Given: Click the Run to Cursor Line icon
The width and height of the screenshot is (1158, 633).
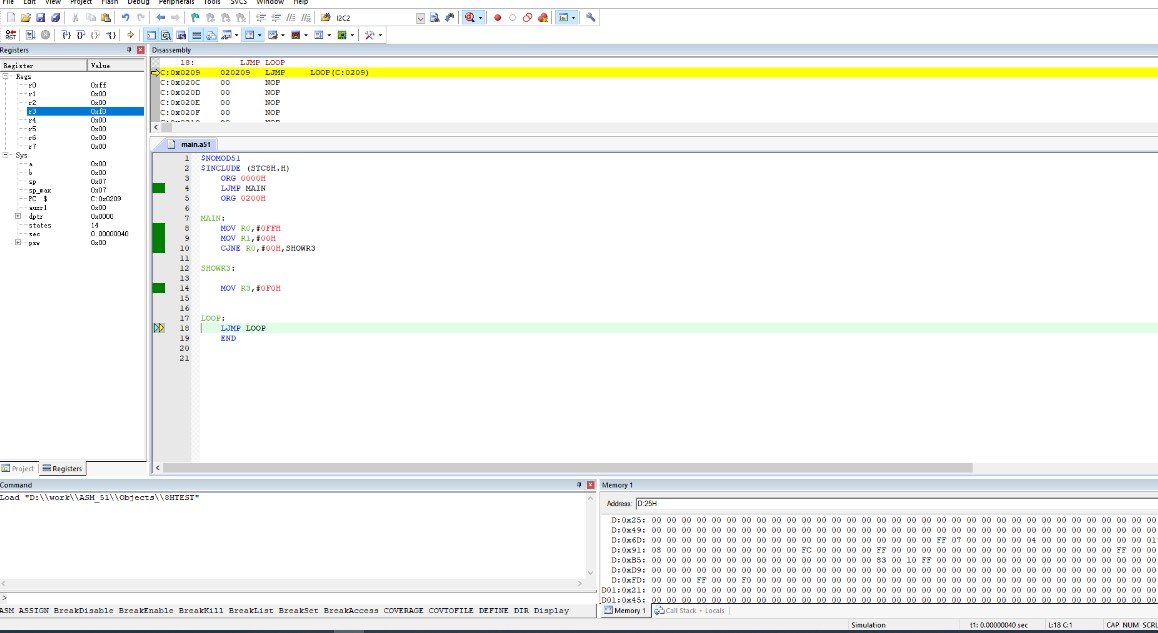Looking at the screenshot, I should 112,35.
